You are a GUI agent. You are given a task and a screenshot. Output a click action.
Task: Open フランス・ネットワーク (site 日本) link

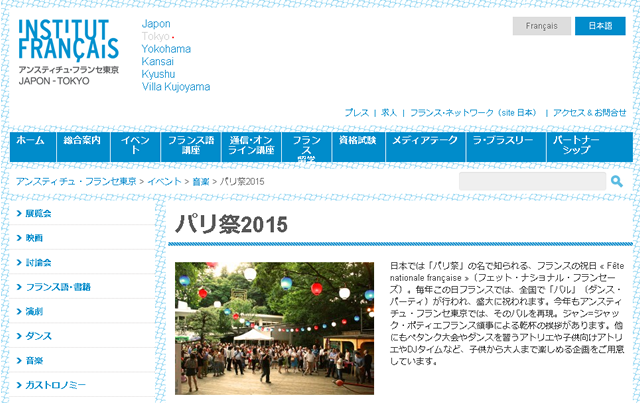point(475,113)
